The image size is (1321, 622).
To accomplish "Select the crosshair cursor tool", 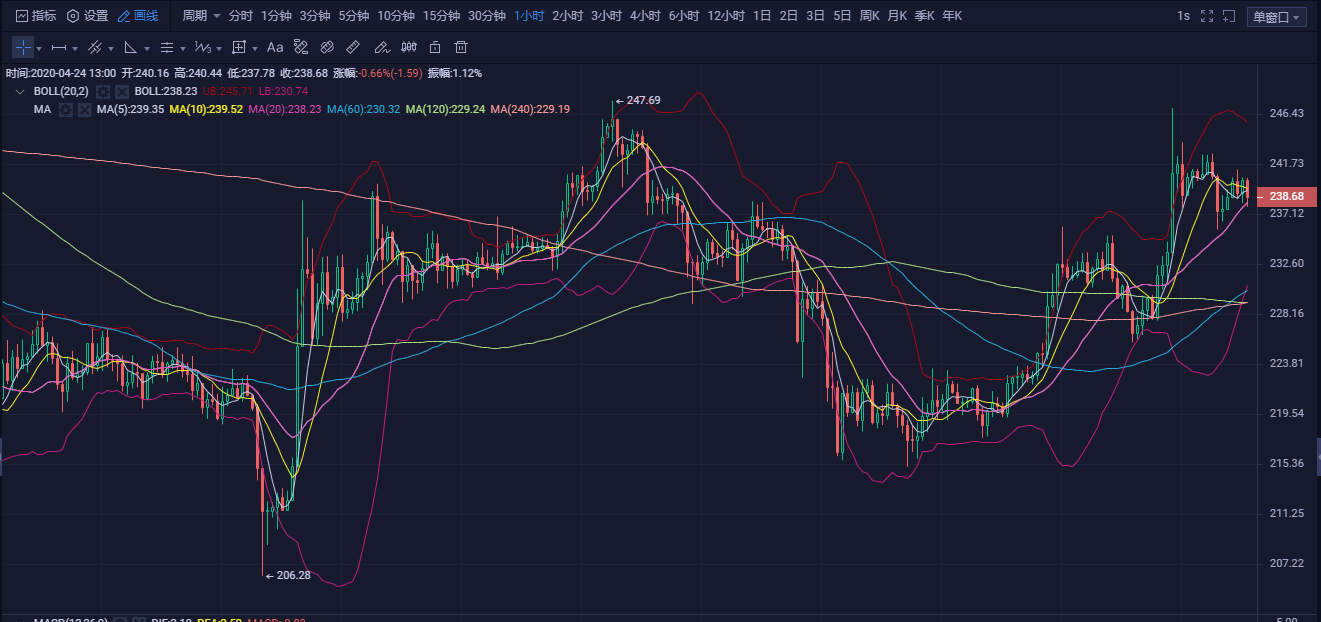I will (22, 47).
